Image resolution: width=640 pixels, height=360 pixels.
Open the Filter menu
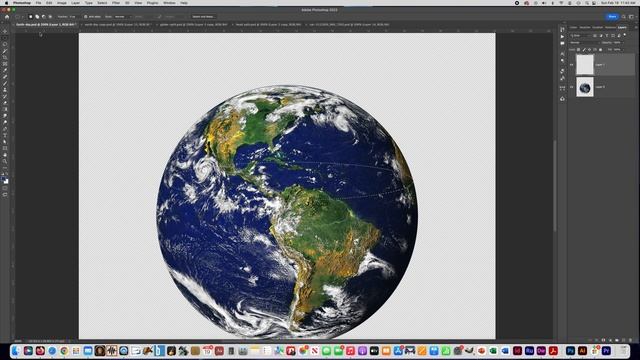[x=116, y=3]
